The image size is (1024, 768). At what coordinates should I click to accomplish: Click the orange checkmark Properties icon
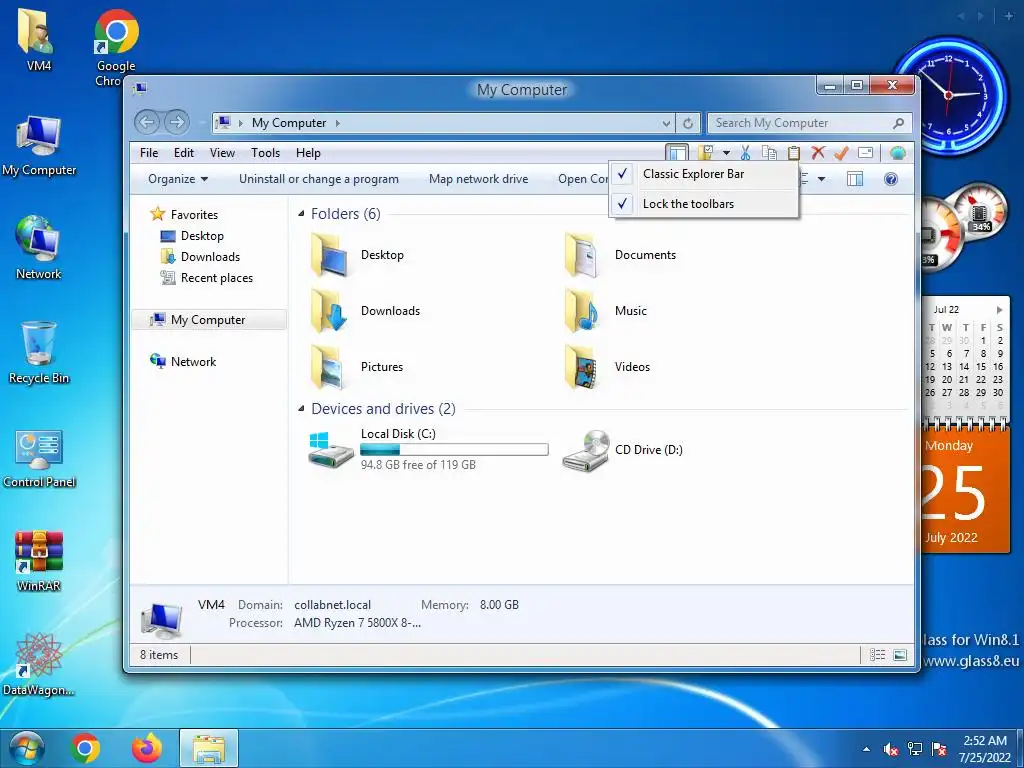tap(841, 153)
